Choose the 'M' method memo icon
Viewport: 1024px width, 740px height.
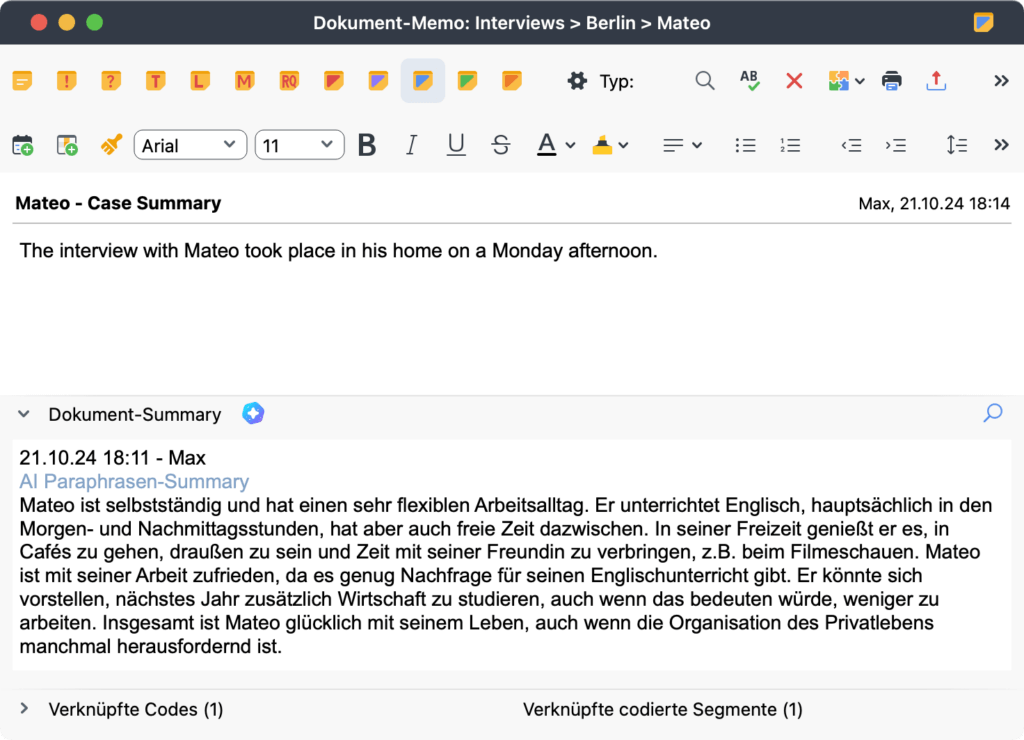pos(244,81)
